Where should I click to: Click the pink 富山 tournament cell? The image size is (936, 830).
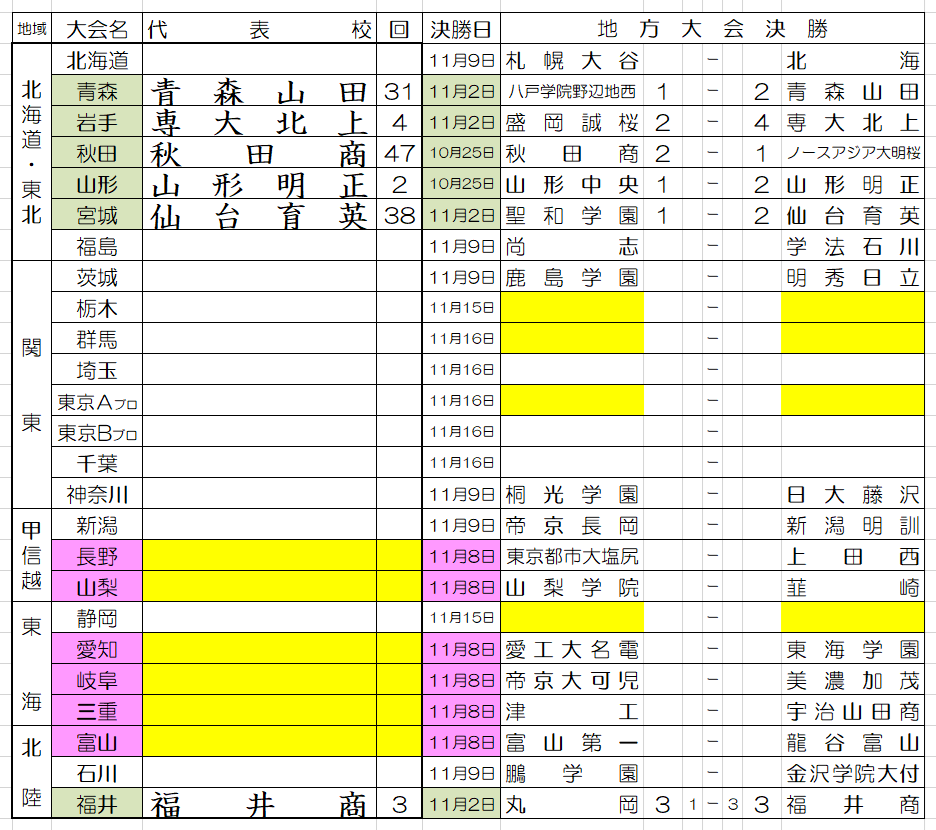coord(97,742)
